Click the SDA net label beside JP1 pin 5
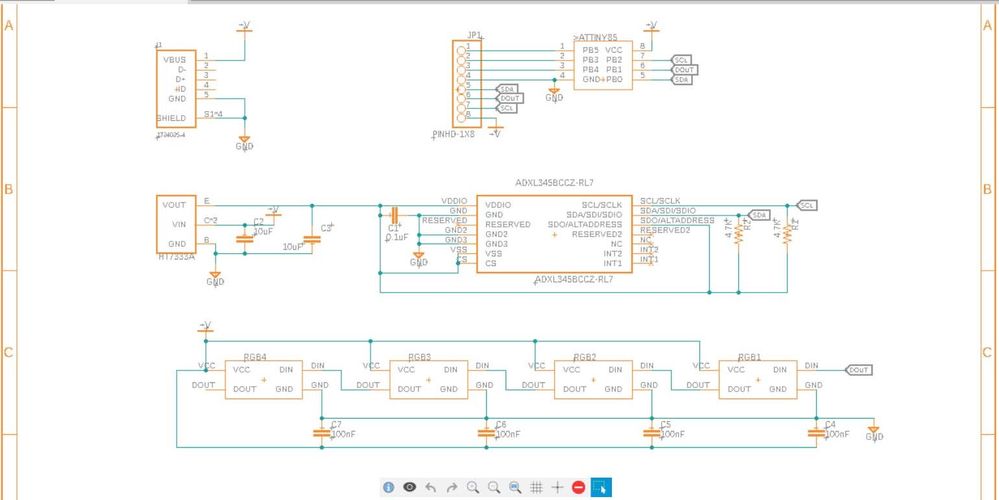999x500 pixels. pos(507,89)
